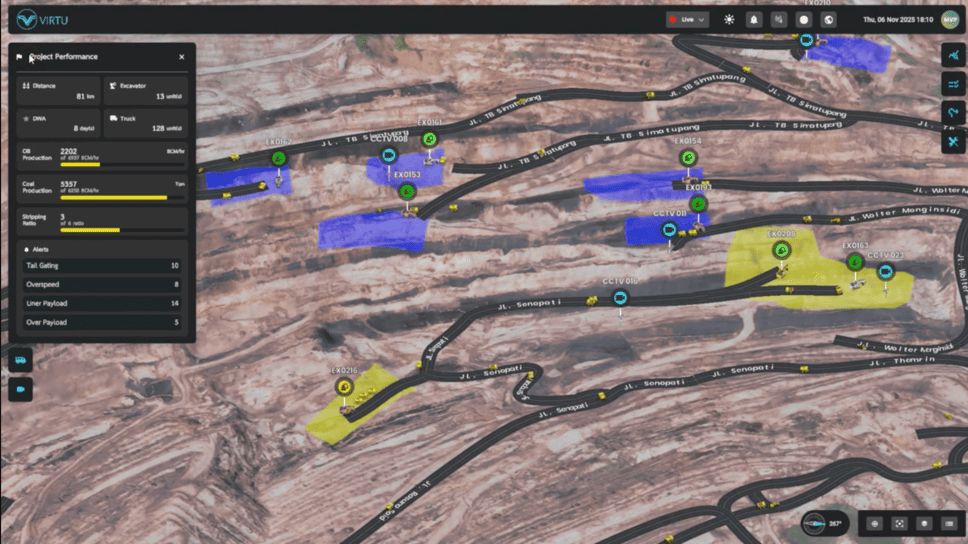Click the globe icon in top bar
968x544 pixels.
[x=829, y=20]
